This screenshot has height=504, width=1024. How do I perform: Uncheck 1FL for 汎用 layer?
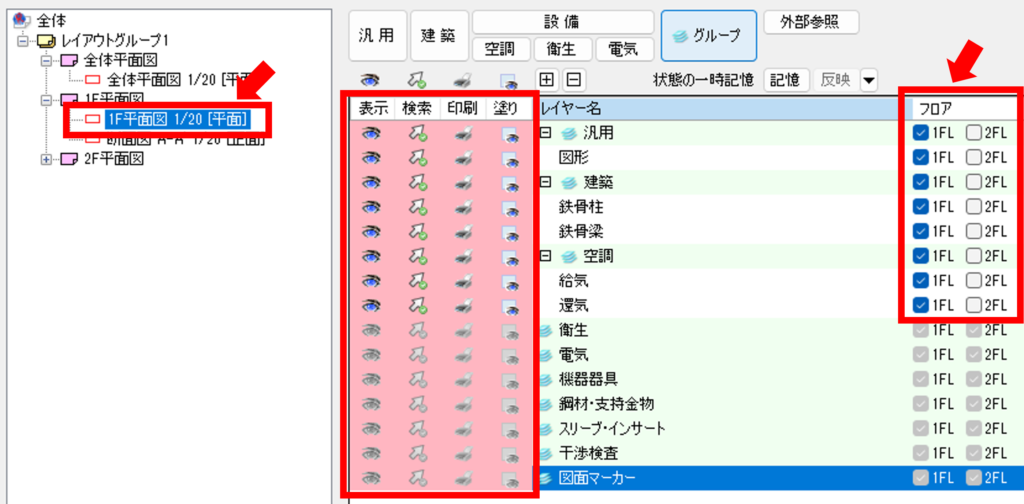click(920, 132)
